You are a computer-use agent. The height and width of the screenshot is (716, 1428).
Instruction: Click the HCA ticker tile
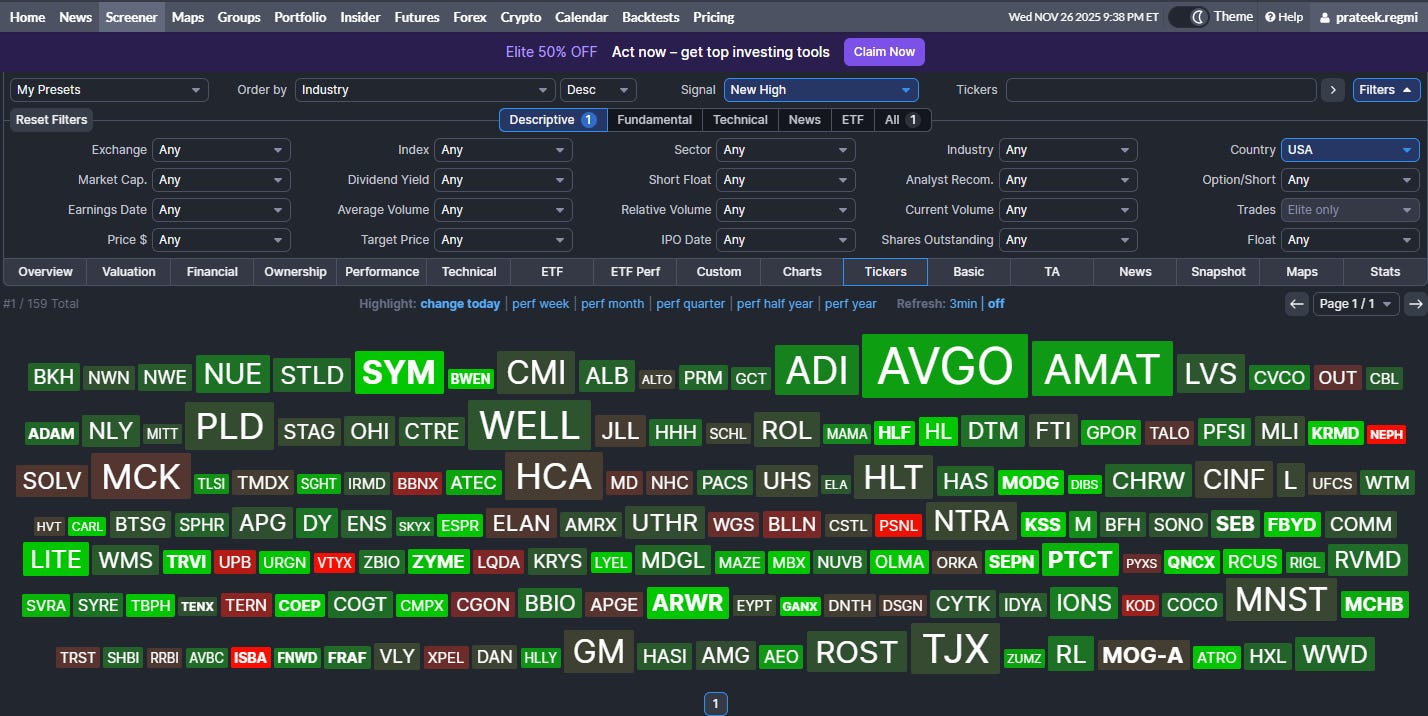(554, 477)
